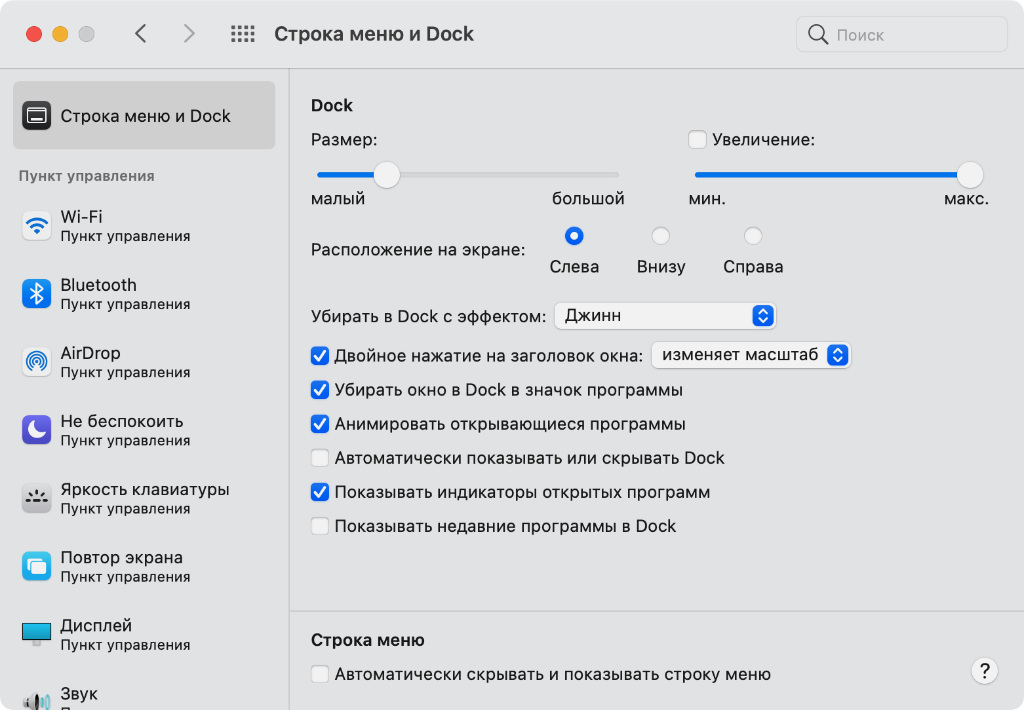Viewport: 1024px width, 710px height.
Task: Expand the изменяет масштаб dropdown
Action: 750,355
